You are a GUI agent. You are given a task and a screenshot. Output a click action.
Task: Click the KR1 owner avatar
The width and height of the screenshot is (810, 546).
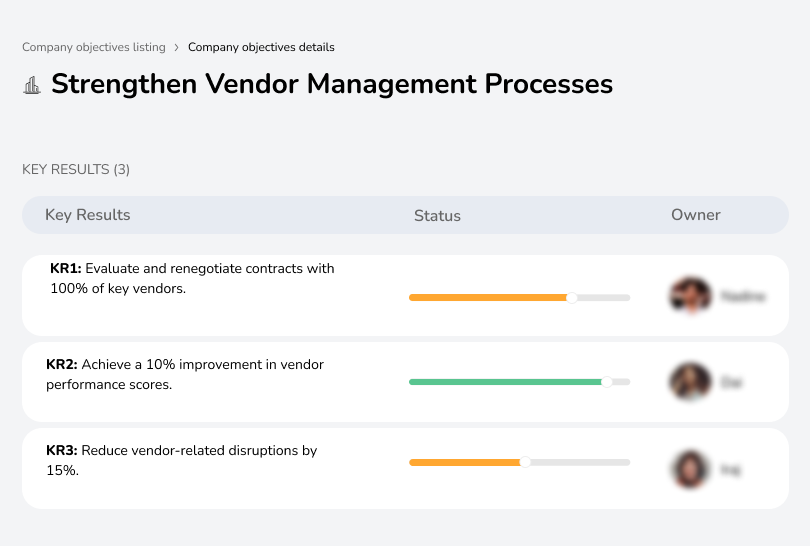pos(691,296)
